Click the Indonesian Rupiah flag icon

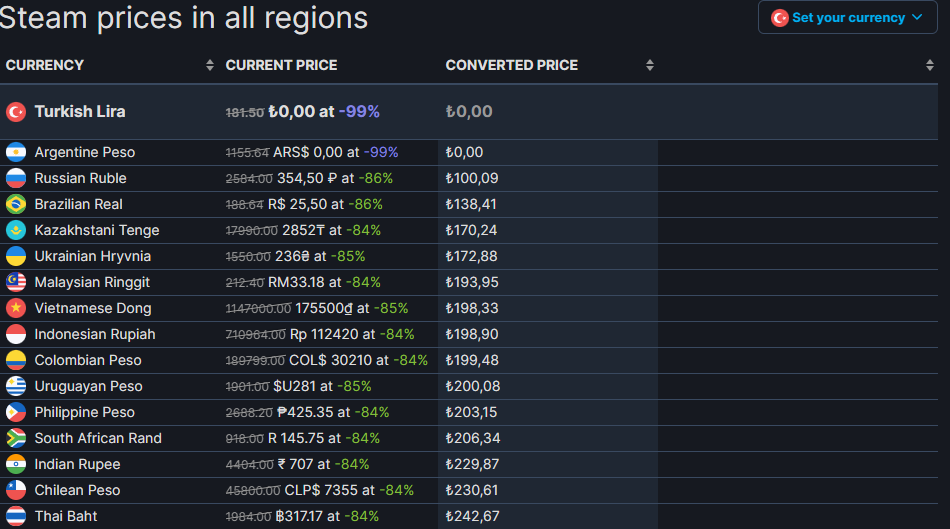pyautogui.click(x=16, y=334)
